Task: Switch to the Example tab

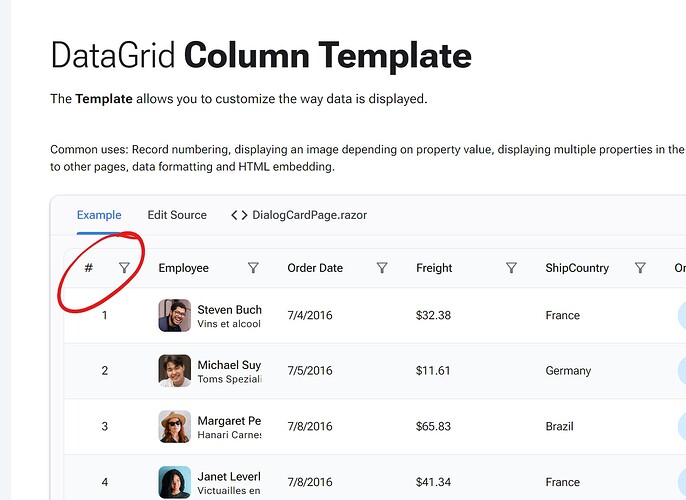Action: (99, 215)
